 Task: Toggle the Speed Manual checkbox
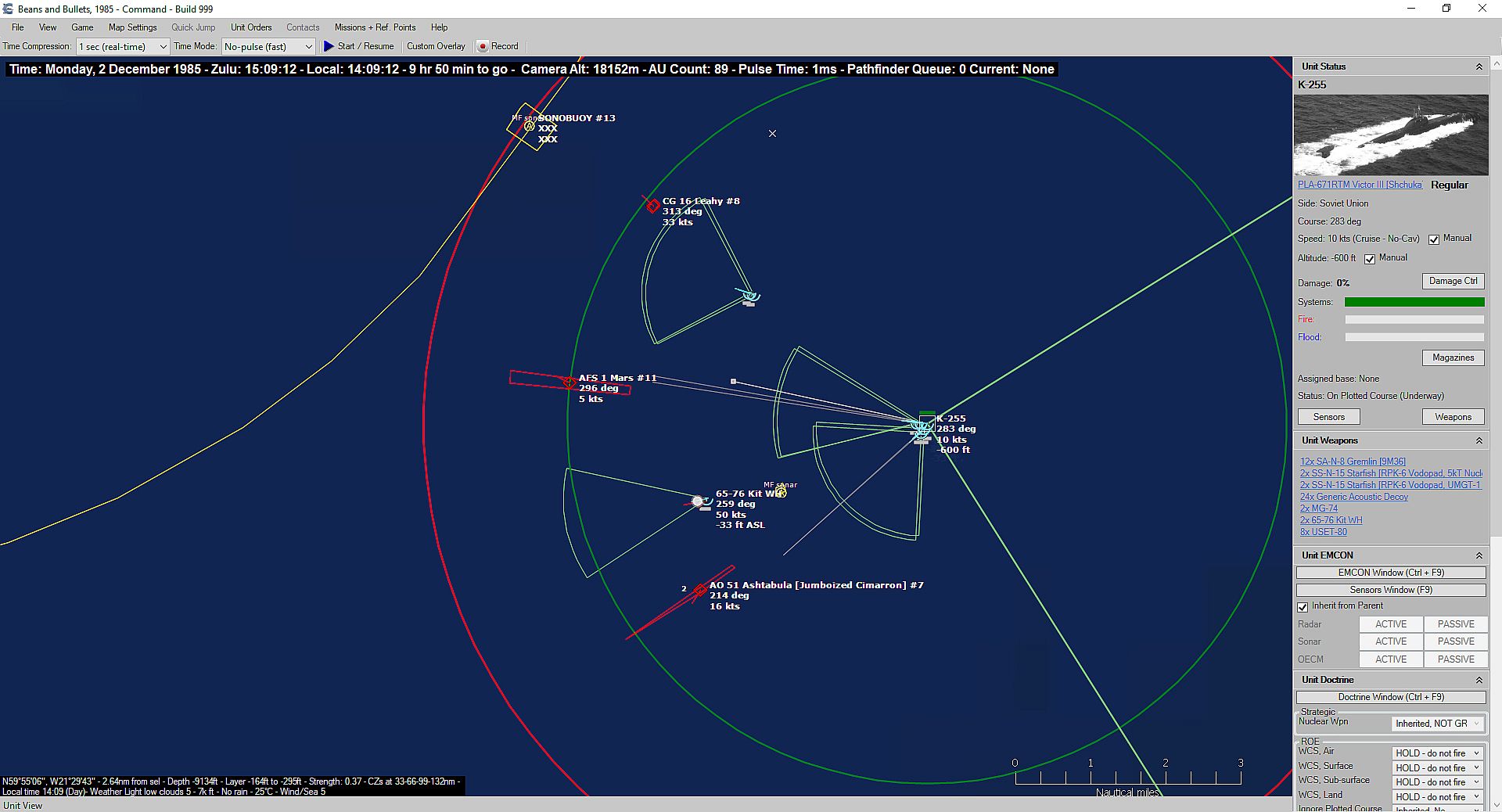coord(1434,239)
